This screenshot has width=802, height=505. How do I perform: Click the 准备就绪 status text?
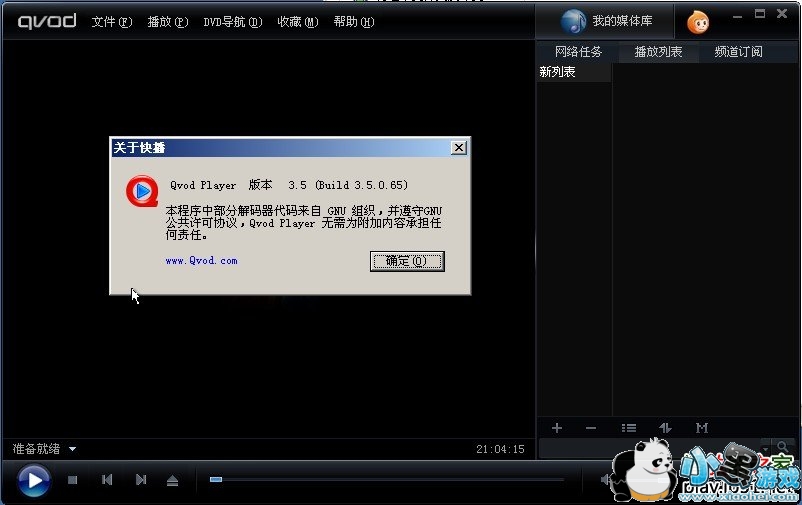pyautogui.click(x=36, y=449)
